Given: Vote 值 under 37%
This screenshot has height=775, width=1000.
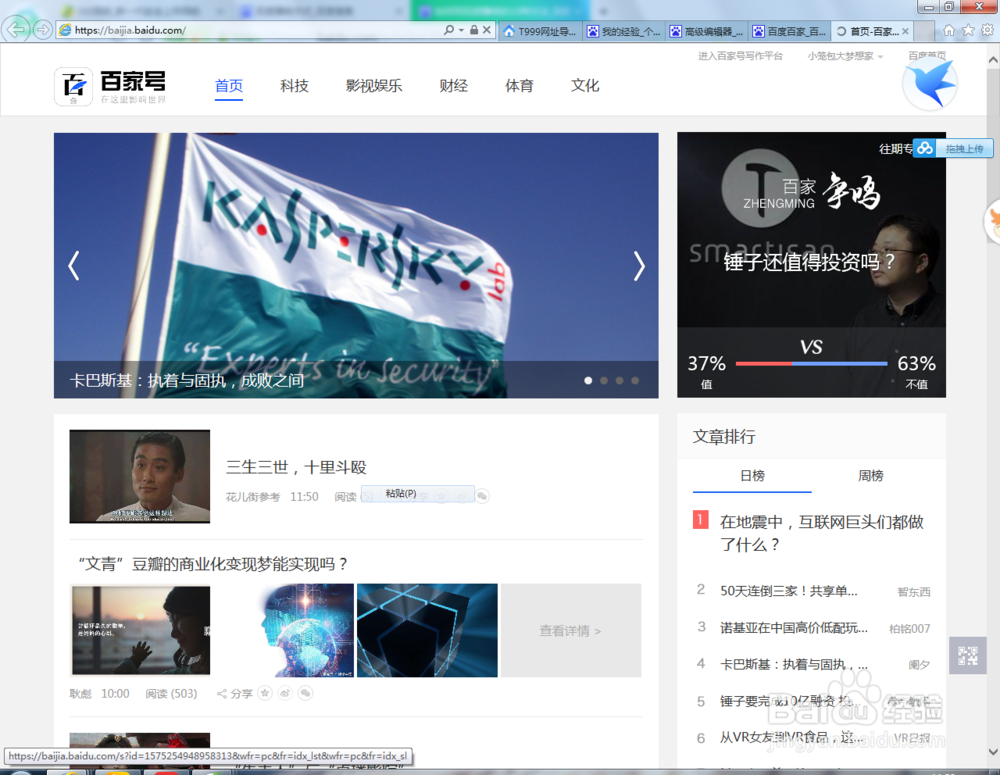Looking at the screenshot, I should click(x=707, y=384).
